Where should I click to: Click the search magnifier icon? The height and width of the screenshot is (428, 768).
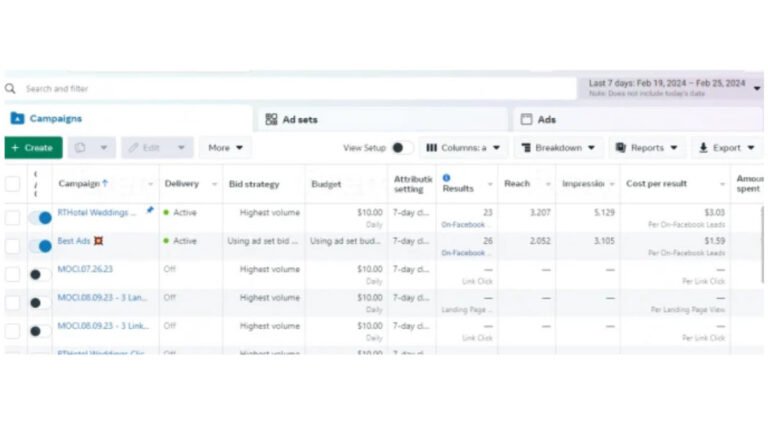coord(11,89)
